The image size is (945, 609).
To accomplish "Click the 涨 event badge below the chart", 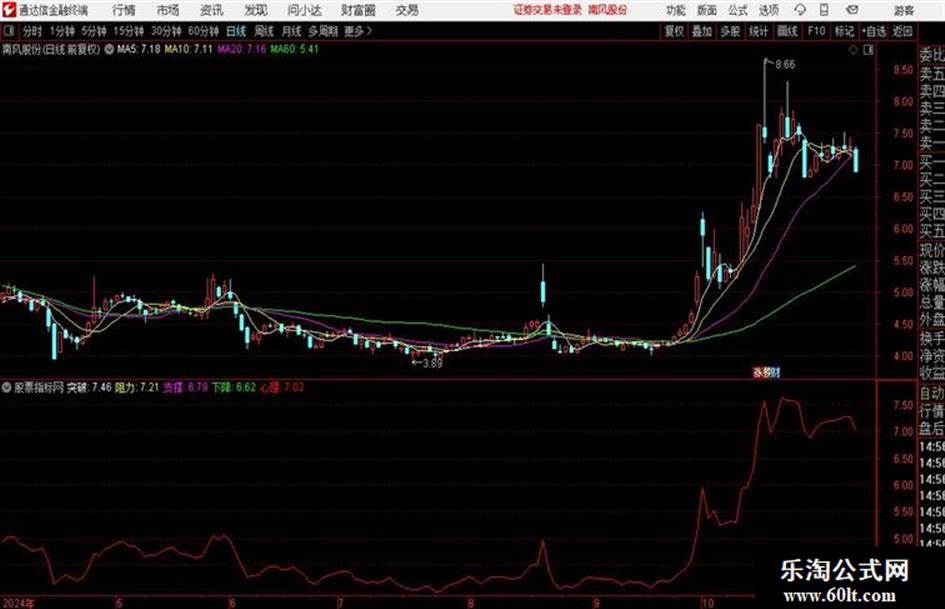I will 757,373.
